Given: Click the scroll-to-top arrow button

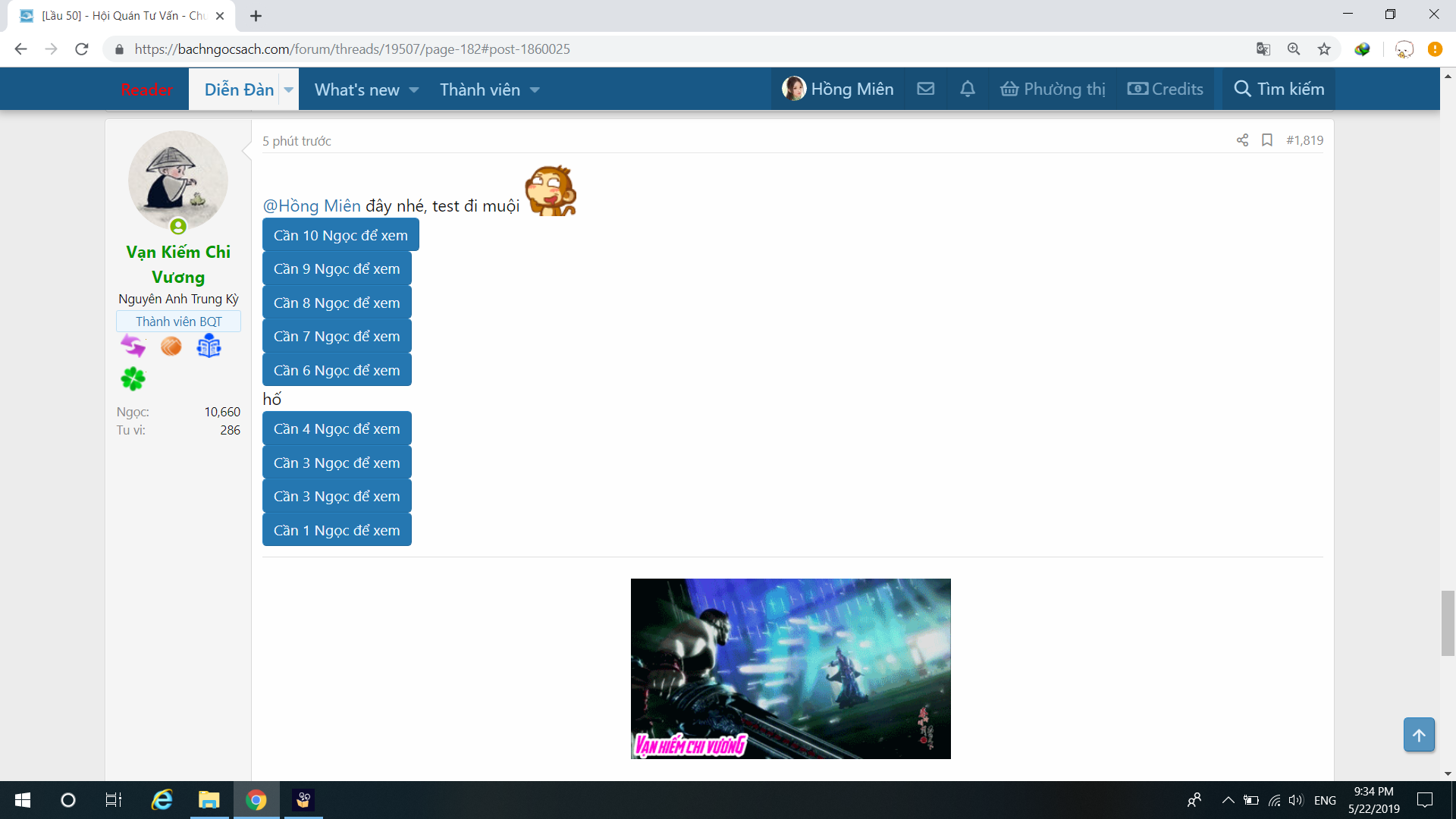Looking at the screenshot, I should [1418, 735].
